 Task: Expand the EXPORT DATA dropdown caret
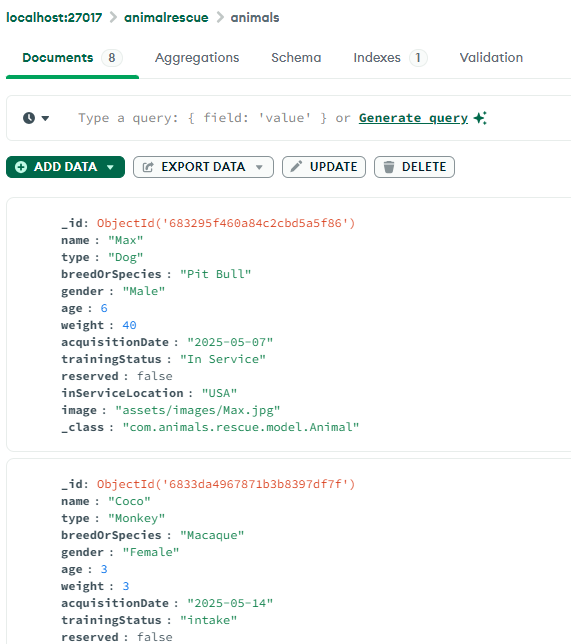[x=259, y=167]
